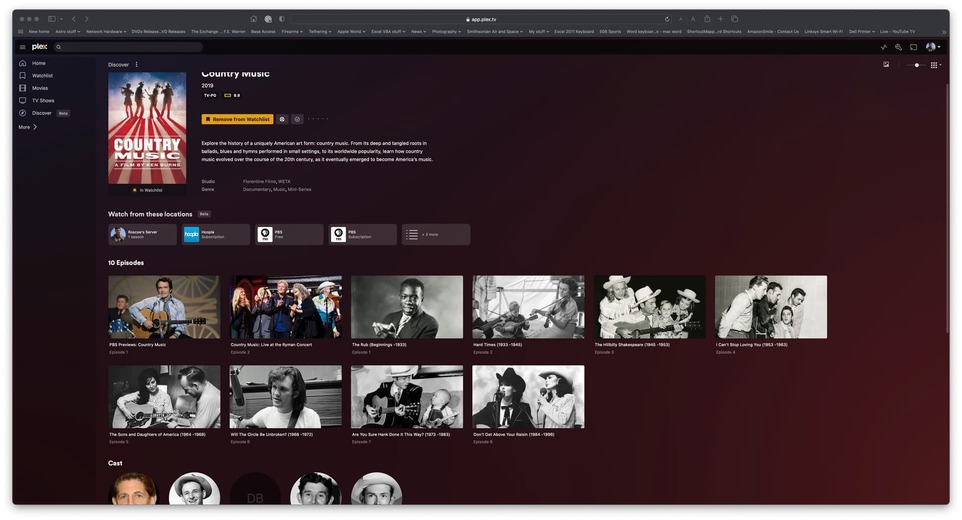Click the Plex logo
Viewport: 962px width, 520px height.
click(x=39, y=47)
